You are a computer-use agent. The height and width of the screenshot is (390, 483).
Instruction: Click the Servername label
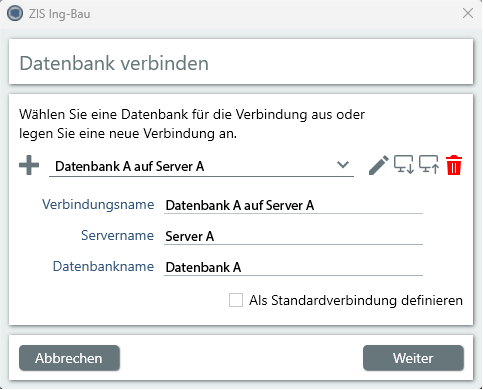[x=118, y=235]
